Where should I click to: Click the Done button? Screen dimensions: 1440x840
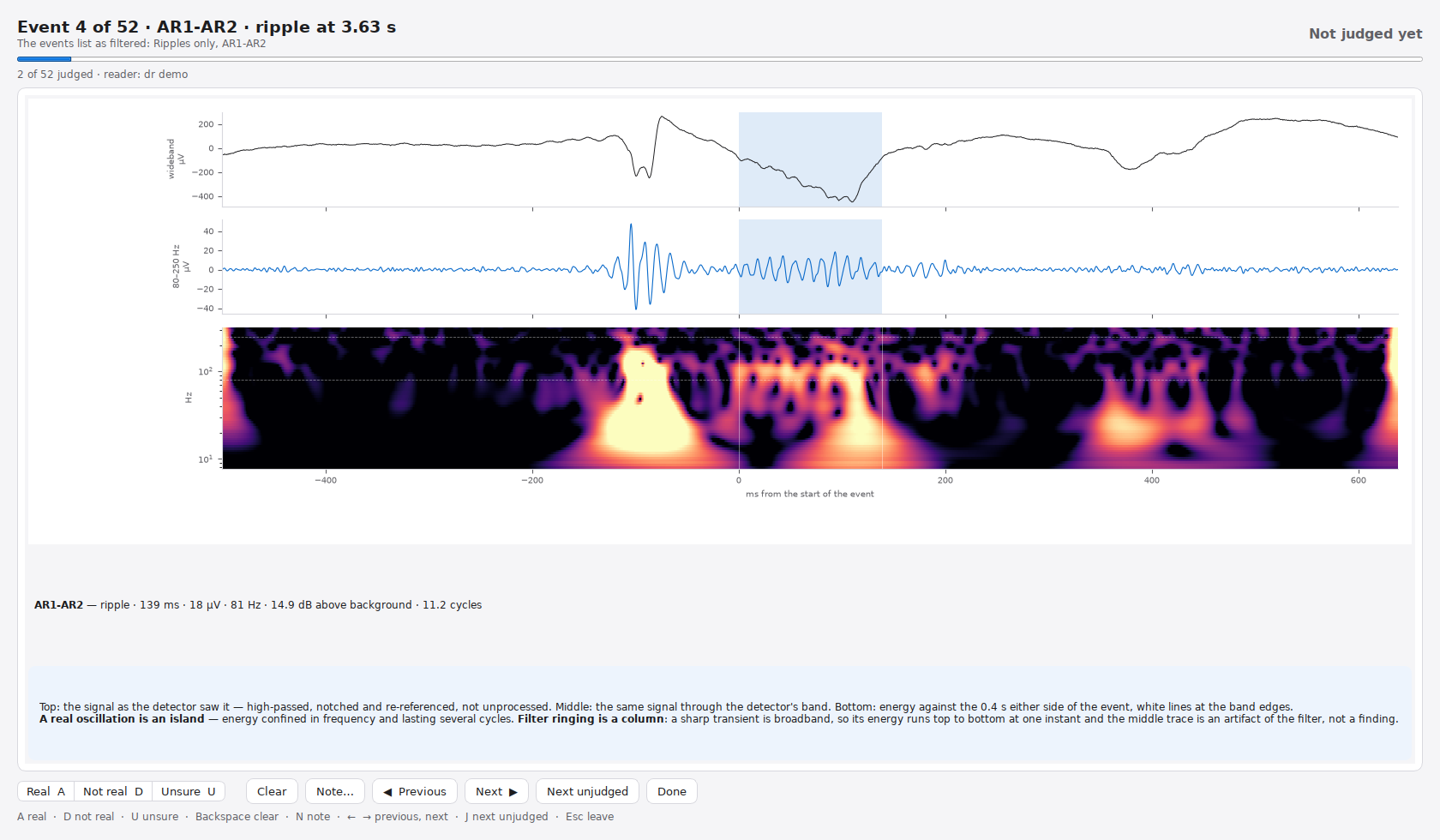click(672, 791)
